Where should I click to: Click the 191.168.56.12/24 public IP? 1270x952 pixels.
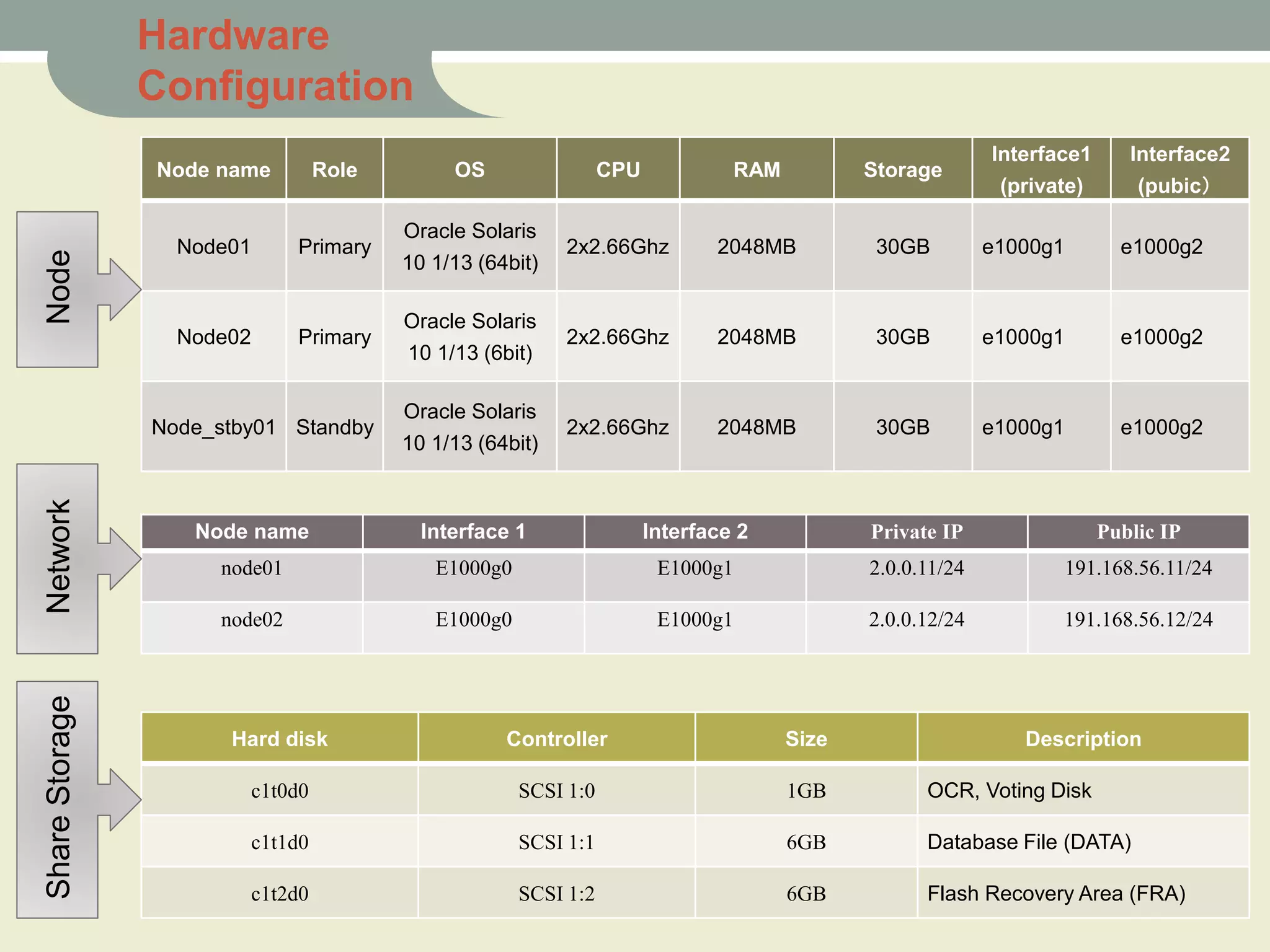pyautogui.click(x=1139, y=627)
